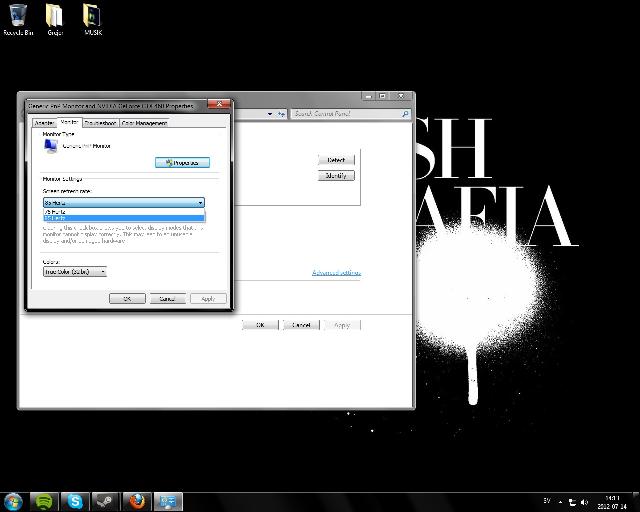640x512 pixels.
Task: Click the taskbar clock and date
Action: [612, 502]
